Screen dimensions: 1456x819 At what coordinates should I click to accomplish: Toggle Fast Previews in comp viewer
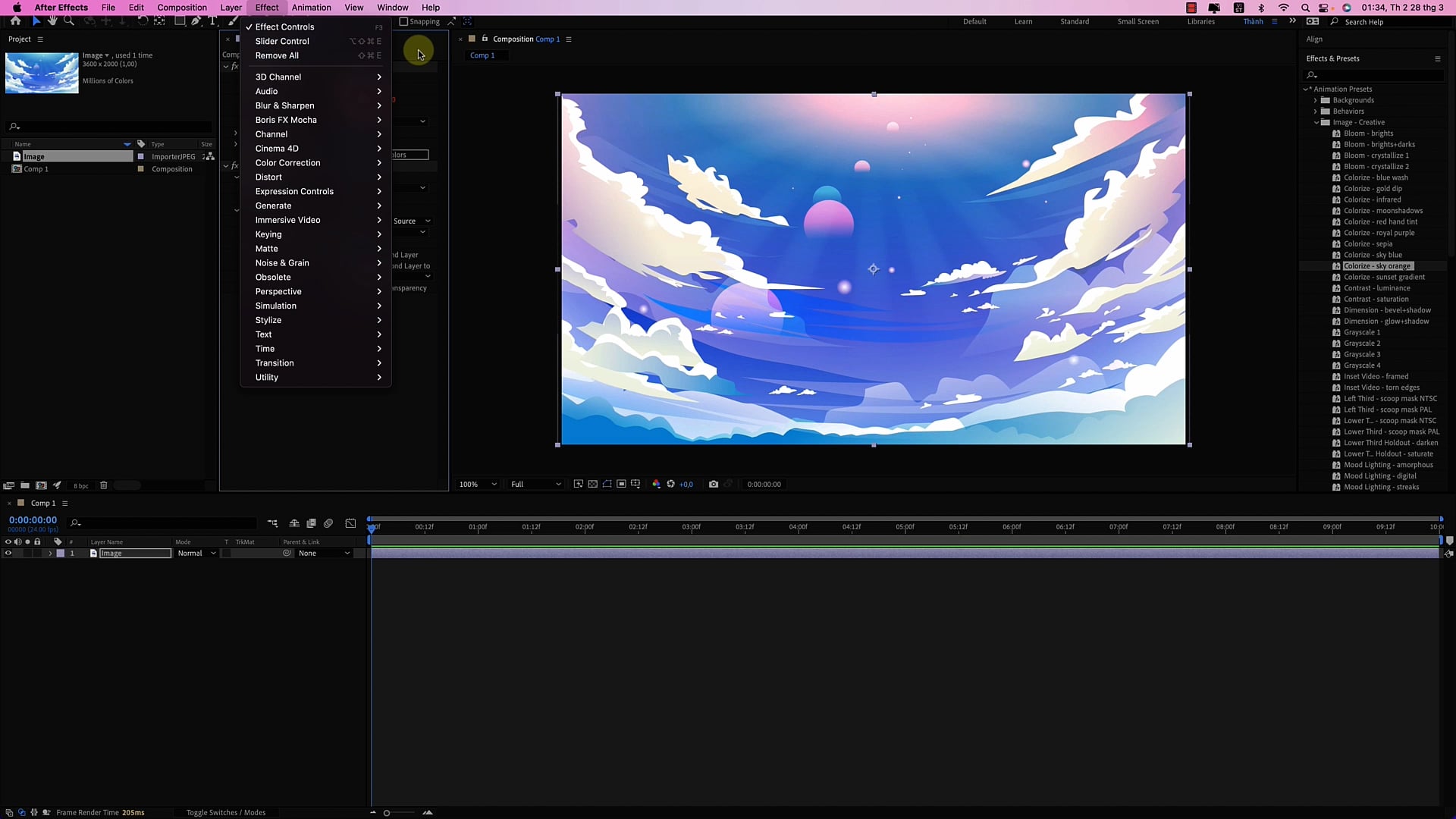click(579, 485)
